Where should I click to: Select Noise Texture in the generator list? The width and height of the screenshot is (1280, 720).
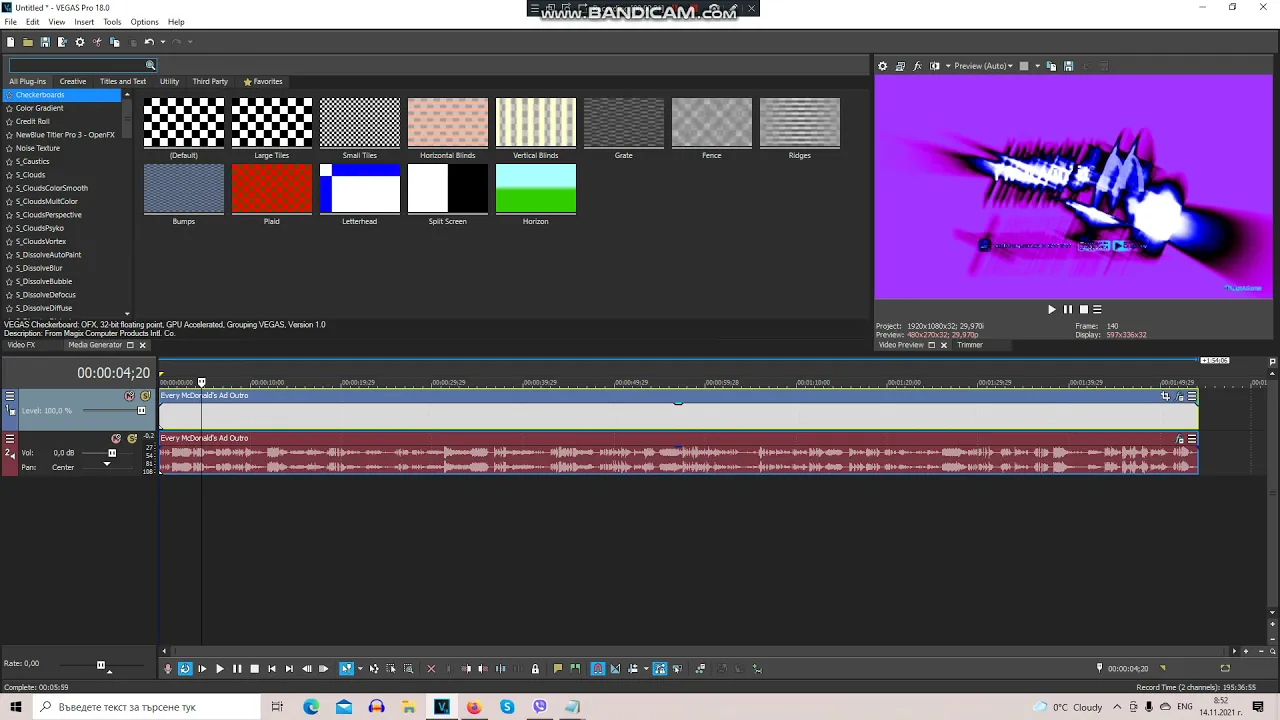point(38,148)
